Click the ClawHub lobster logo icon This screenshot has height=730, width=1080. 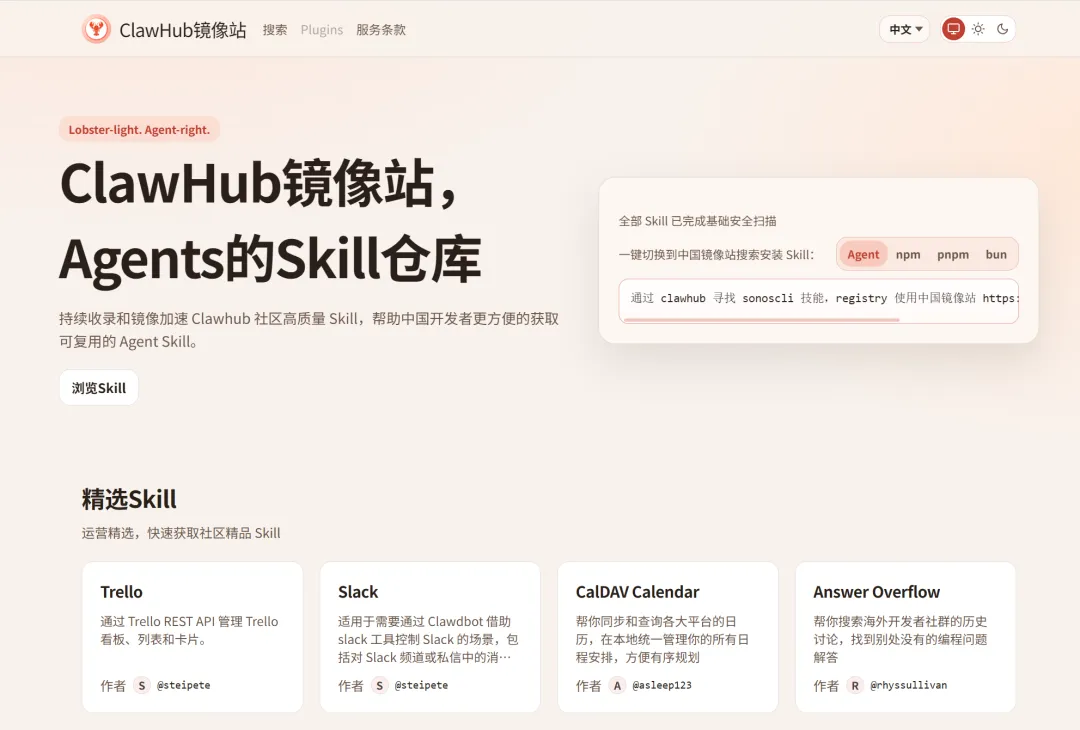pyautogui.click(x=96, y=30)
